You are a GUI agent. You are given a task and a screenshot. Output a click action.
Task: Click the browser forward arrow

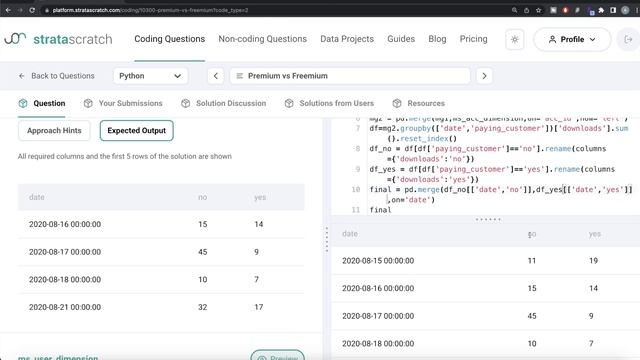click(20, 10)
